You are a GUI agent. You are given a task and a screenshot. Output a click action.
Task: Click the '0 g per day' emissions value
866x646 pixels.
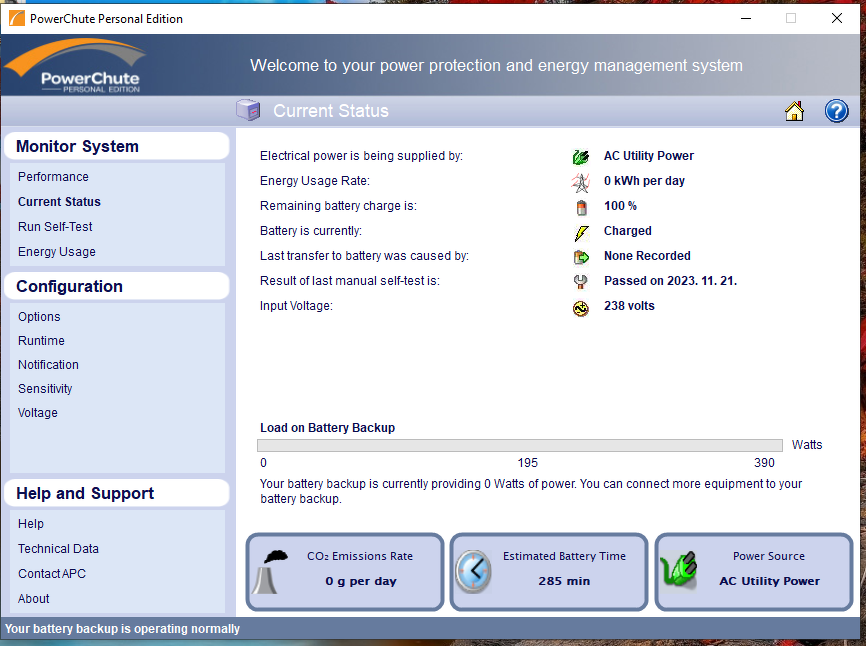361,581
